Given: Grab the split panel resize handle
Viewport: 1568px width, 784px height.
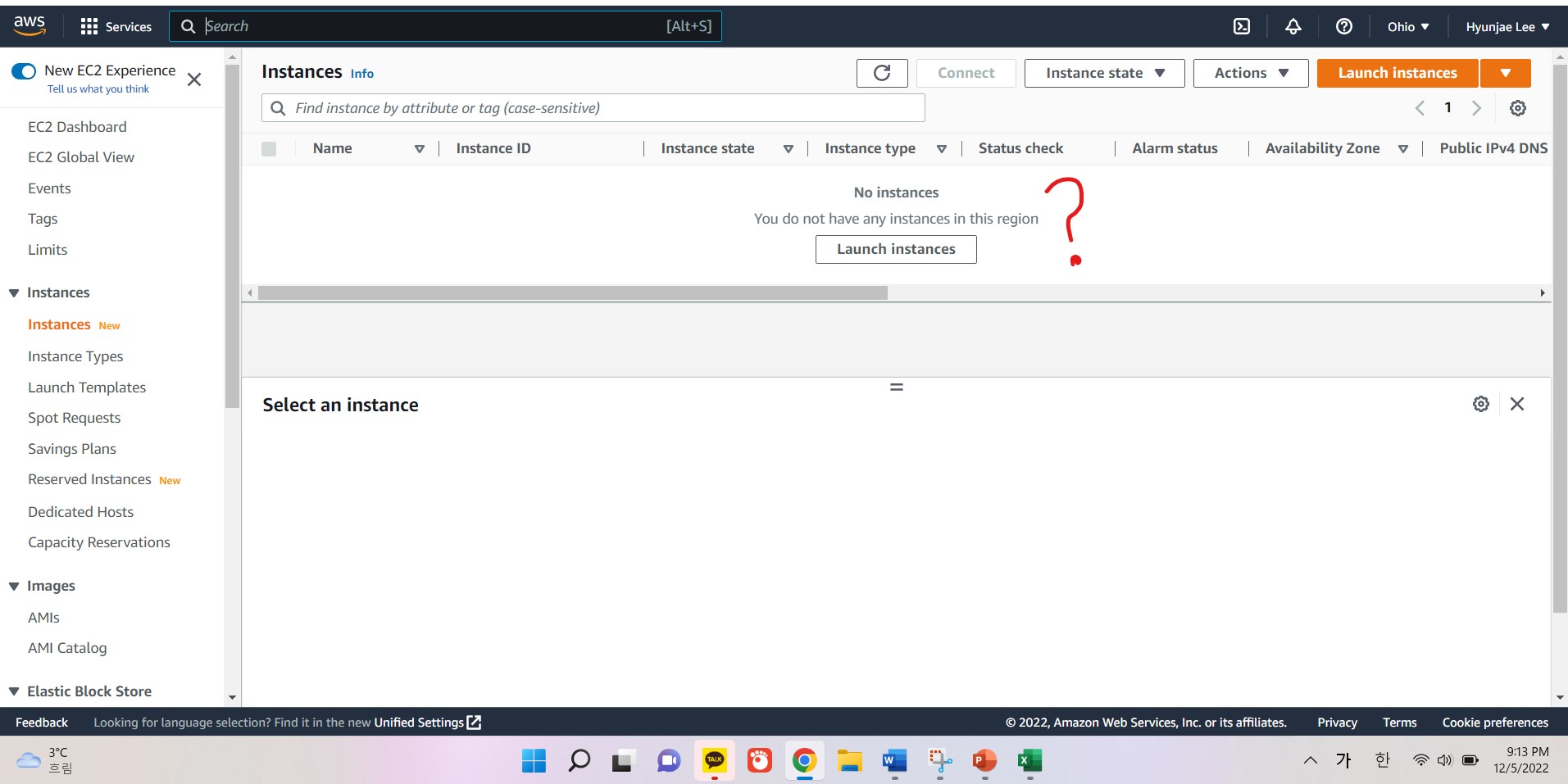Looking at the screenshot, I should tap(897, 387).
